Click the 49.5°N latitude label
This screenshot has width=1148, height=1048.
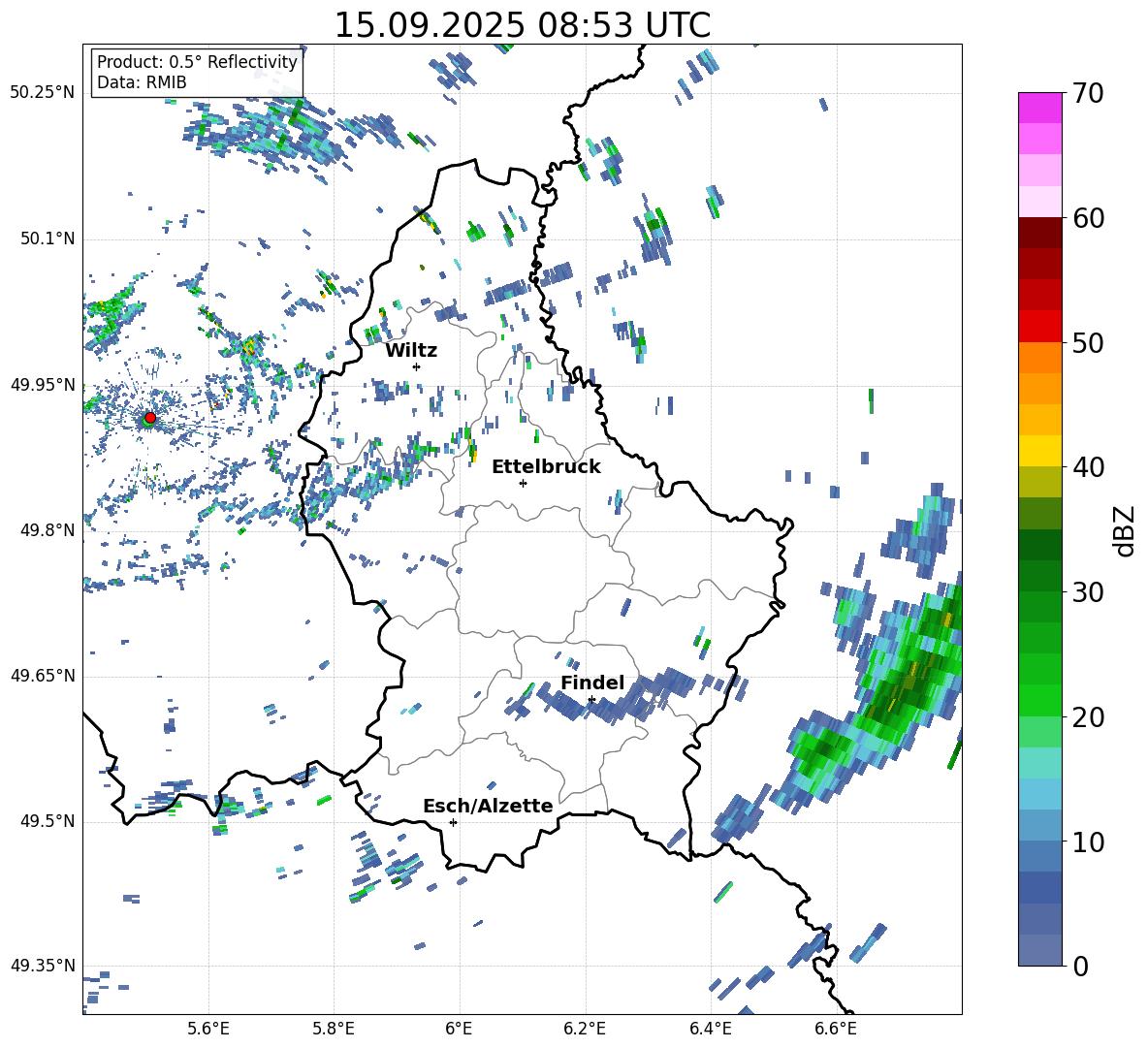47,821
